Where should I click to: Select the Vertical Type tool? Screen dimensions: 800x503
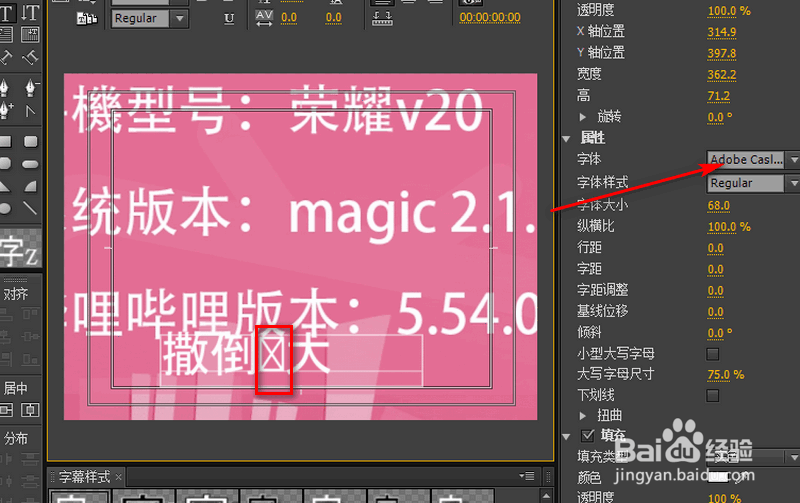[30, 12]
